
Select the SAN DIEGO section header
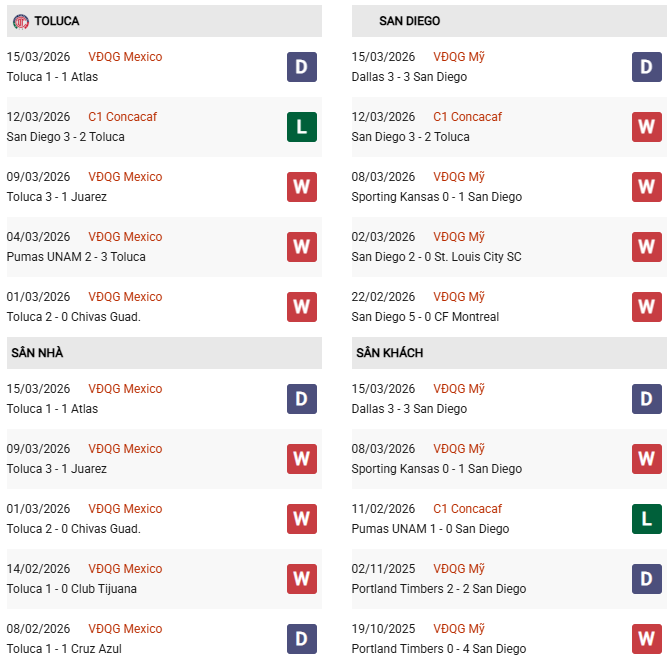(409, 21)
